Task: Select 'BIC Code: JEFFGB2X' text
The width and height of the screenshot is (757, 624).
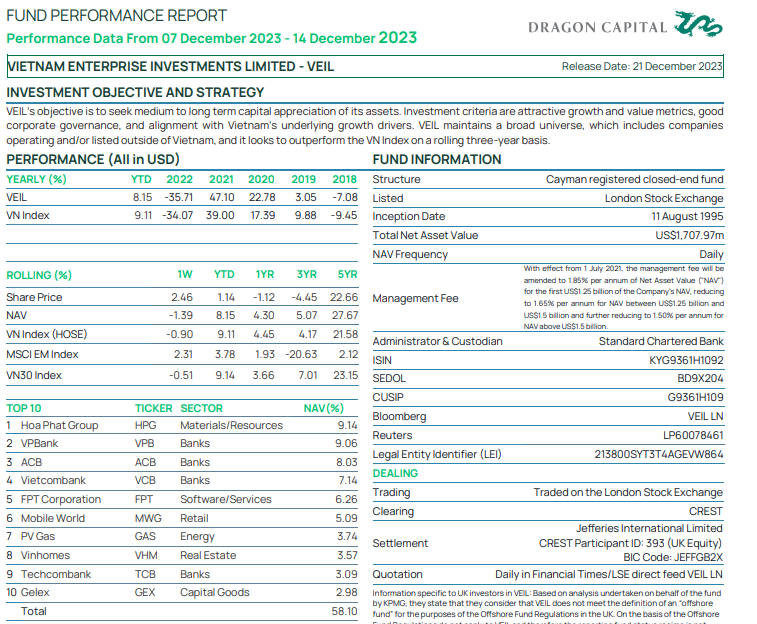Action: point(673,557)
